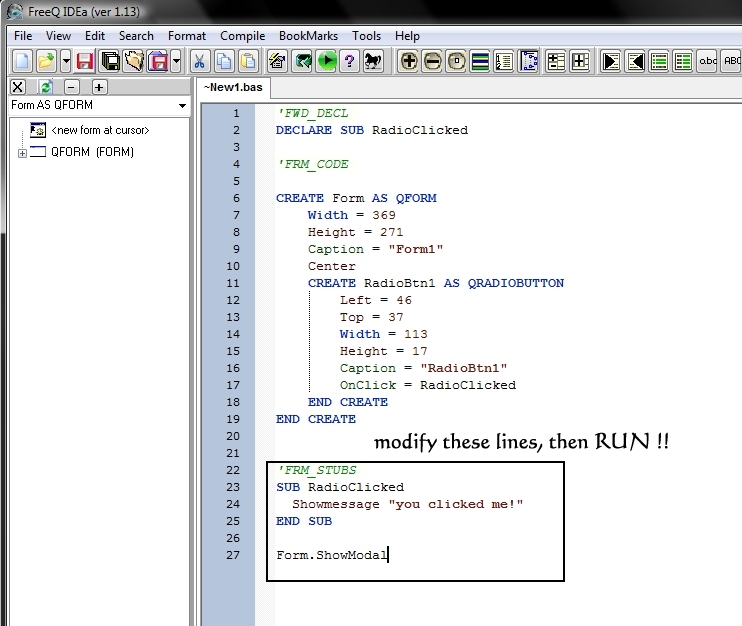Click the green refresh icon in side panel

[x=45, y=87]
